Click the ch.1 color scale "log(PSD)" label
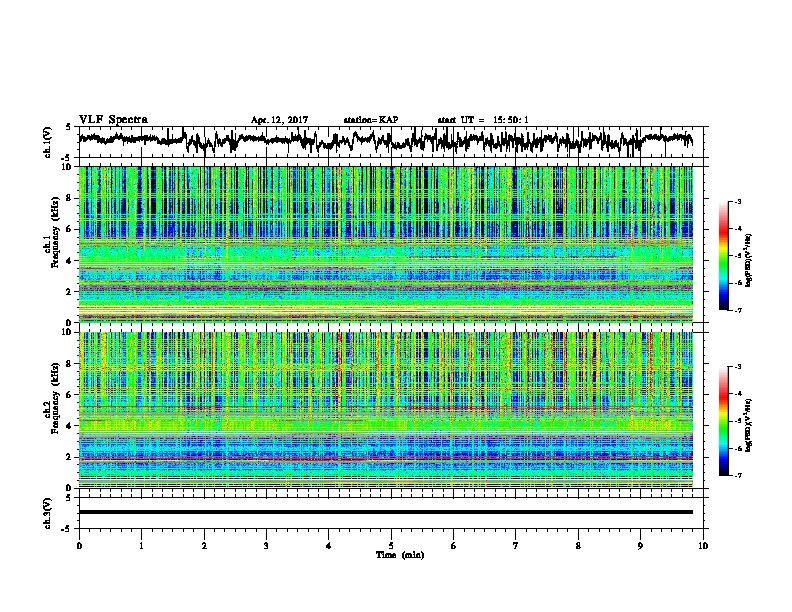Viewport: 792px width, 612px height. (749, 260)
